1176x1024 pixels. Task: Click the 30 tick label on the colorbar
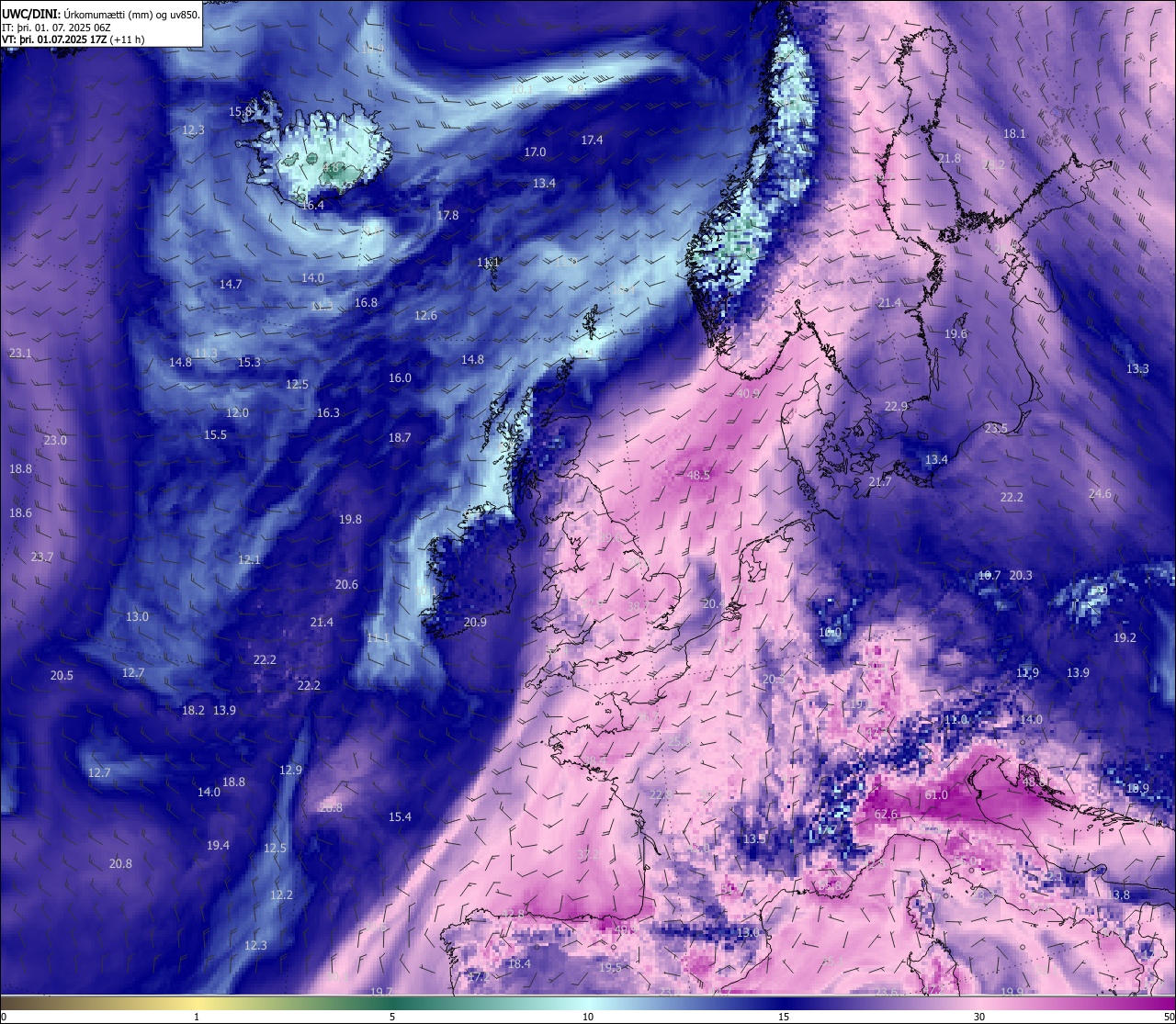979,1017
